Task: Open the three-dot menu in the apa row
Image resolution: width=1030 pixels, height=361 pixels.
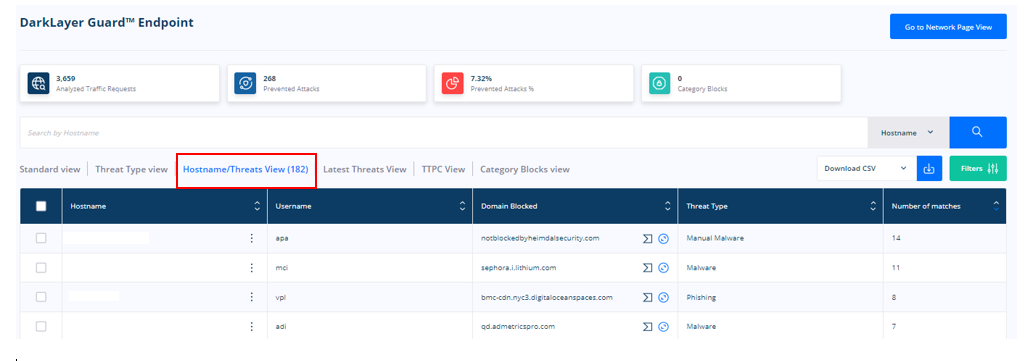Action: 252,238
